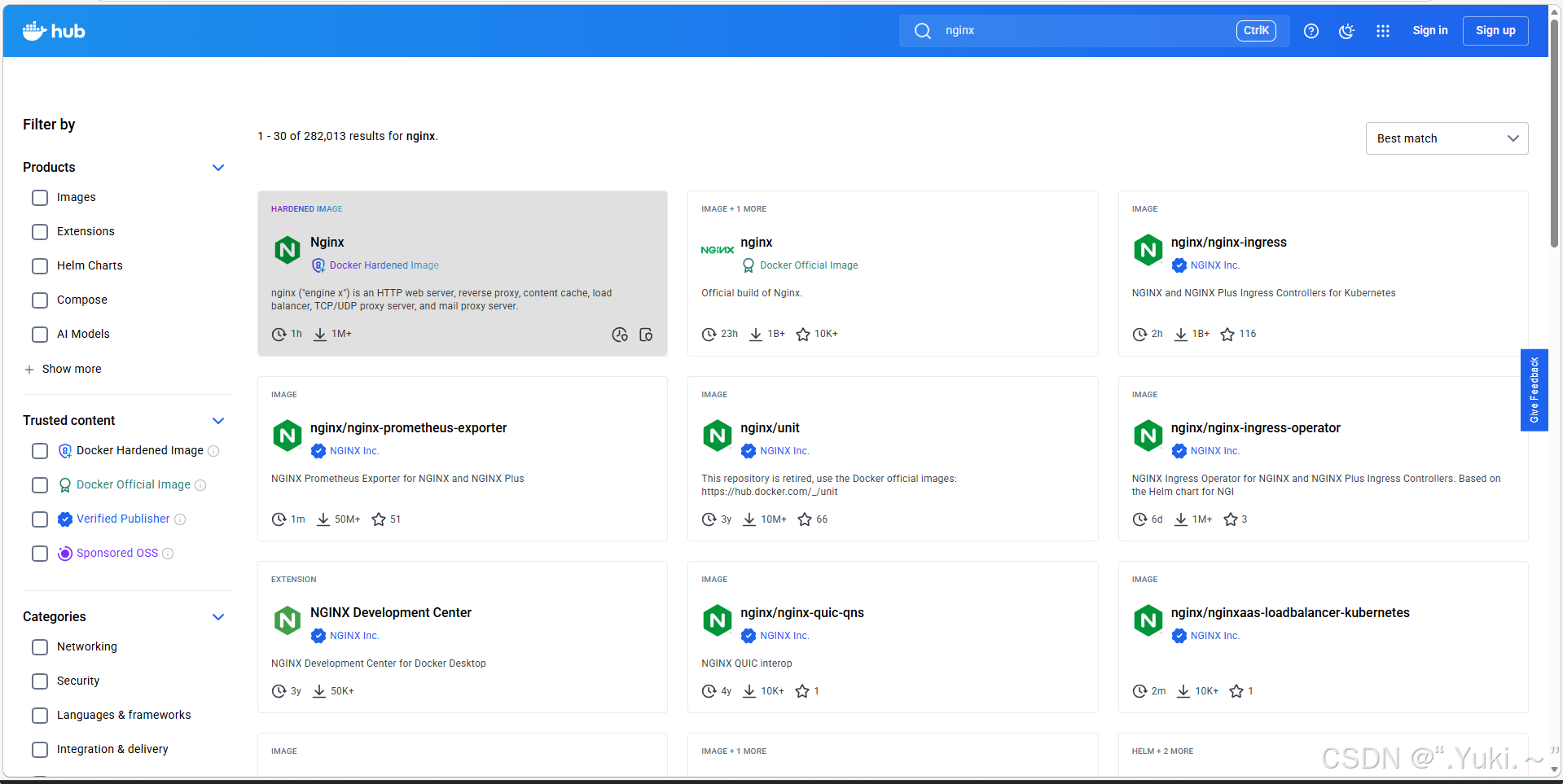Click NGINX Inc. publisher on nginx-ingress-operator card
This screenshot has width=1563, height=784.
click(x=1214, y=451)
